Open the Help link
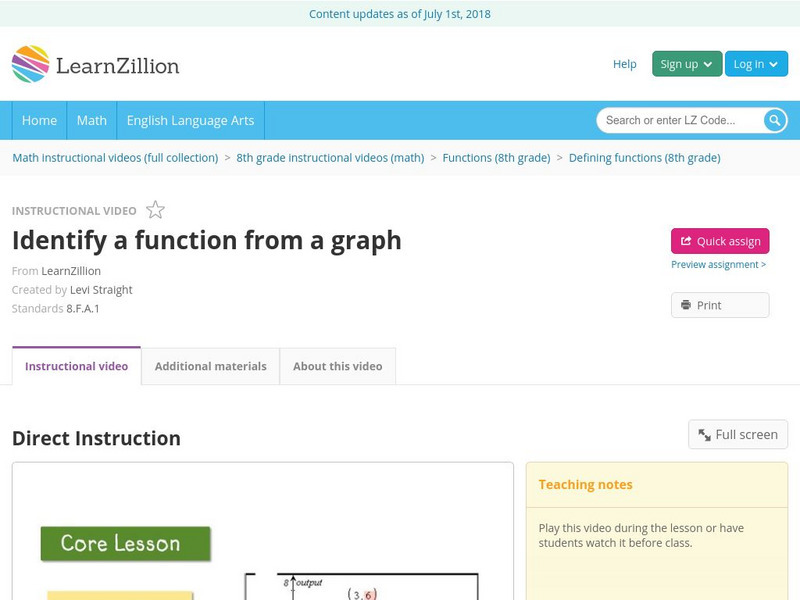This screenshot has width=800, height=600. pyautogui.click(x=624, y=64)
